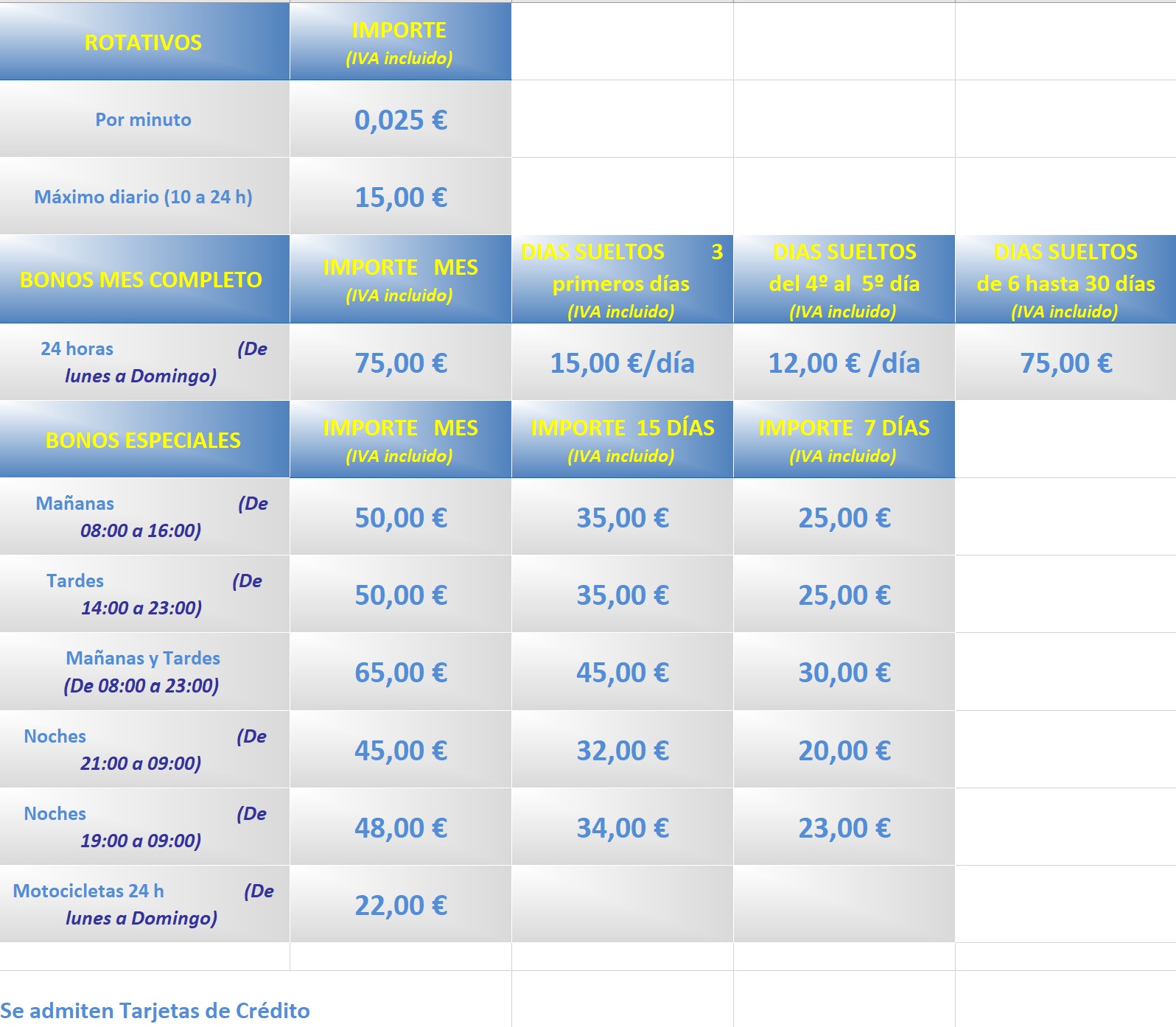1176x1027 pixels.
Task: Select the IMPORTE 15 DÍAS column header
Action: pos(622,441)
